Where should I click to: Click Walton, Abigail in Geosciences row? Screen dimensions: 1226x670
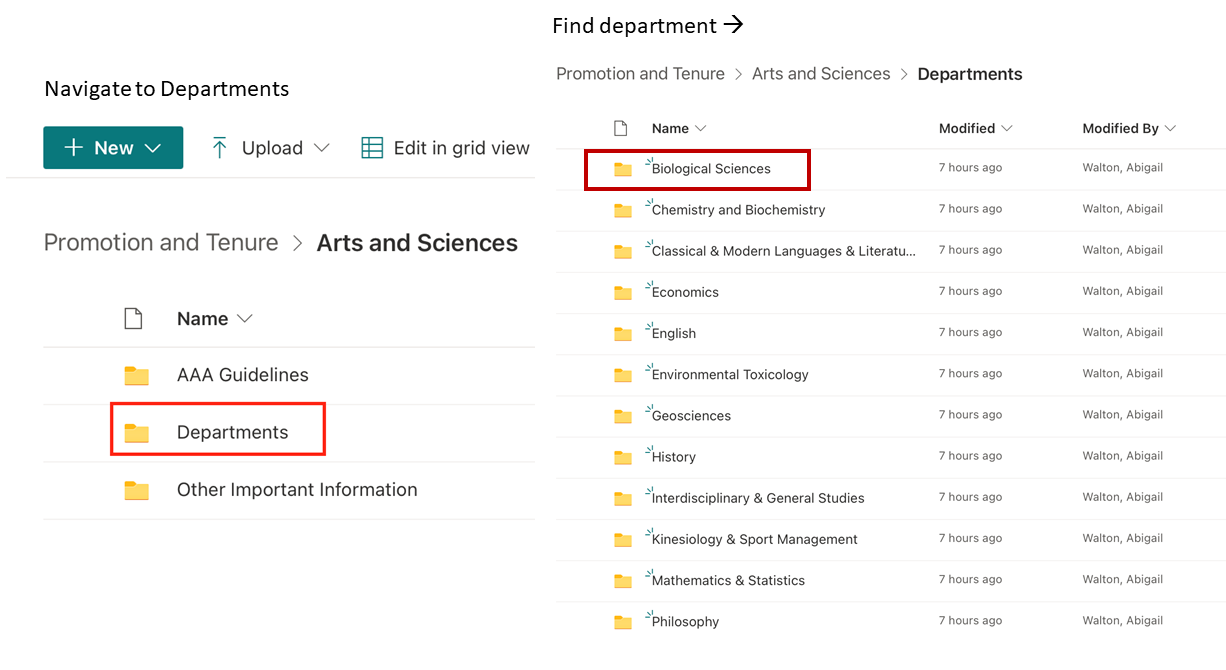coord(1122,415)
